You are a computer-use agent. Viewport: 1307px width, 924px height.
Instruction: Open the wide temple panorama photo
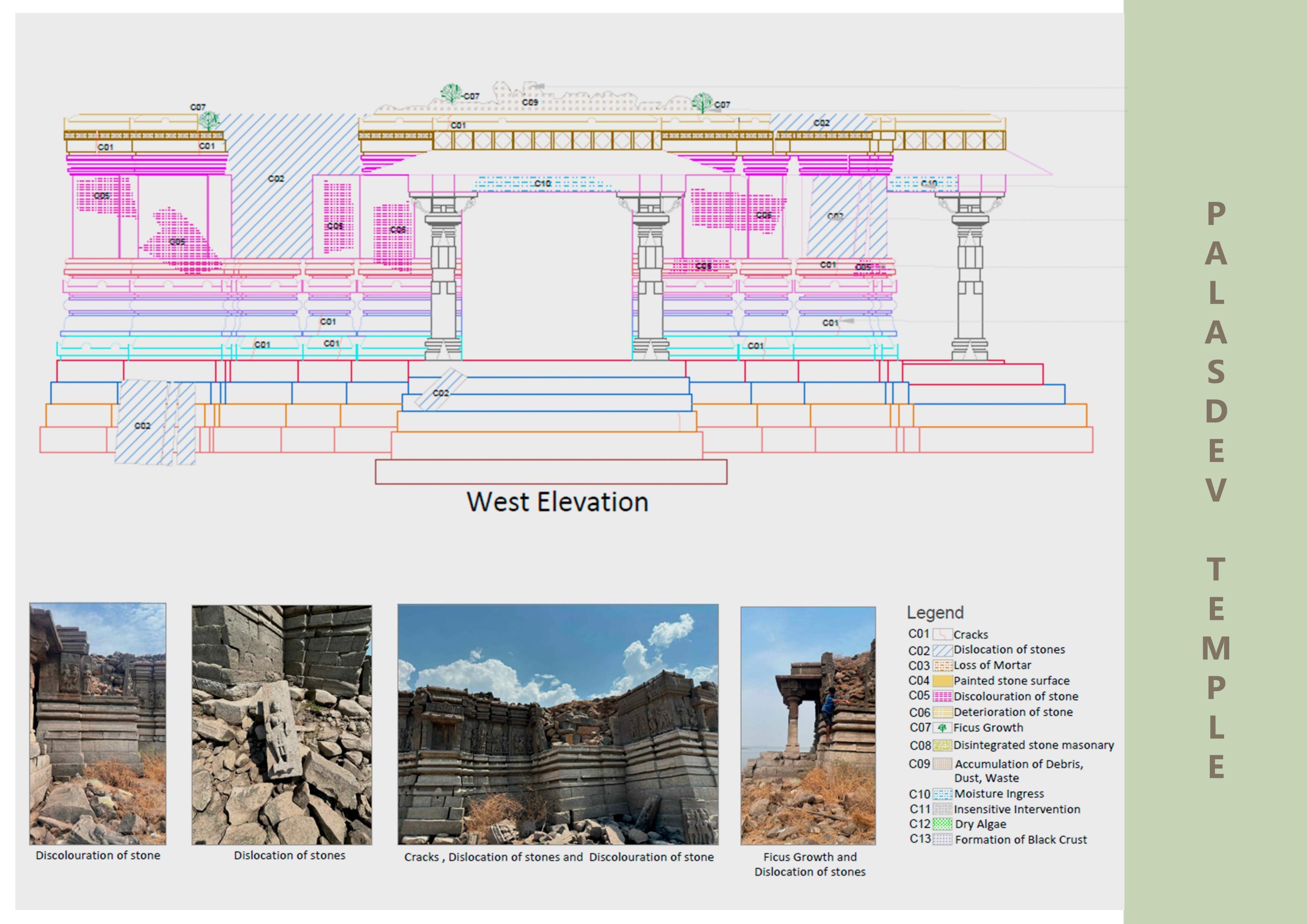point(558,724)
